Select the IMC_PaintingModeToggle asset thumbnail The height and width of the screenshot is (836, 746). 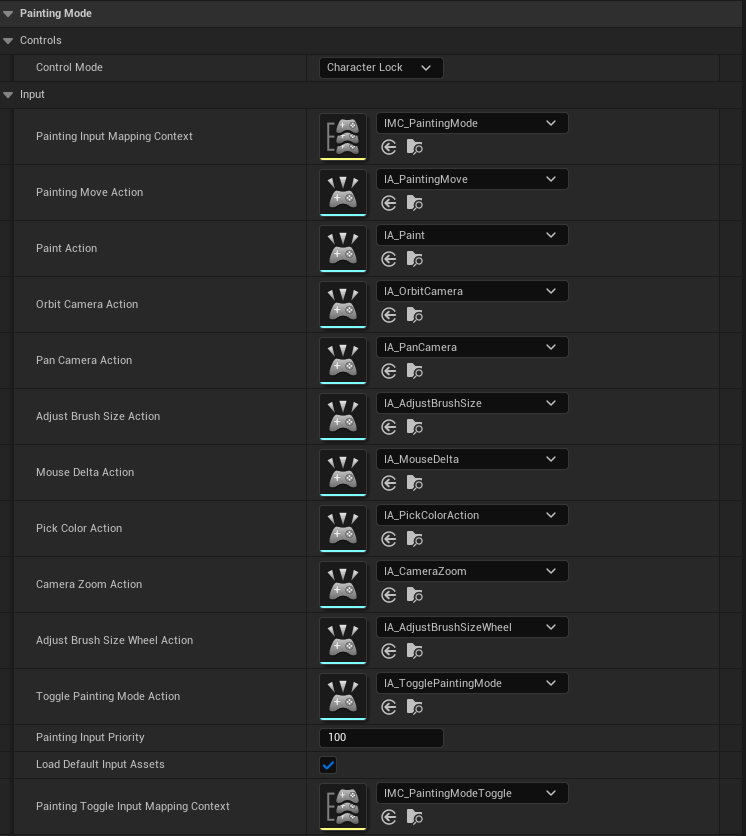coord(343,806)
